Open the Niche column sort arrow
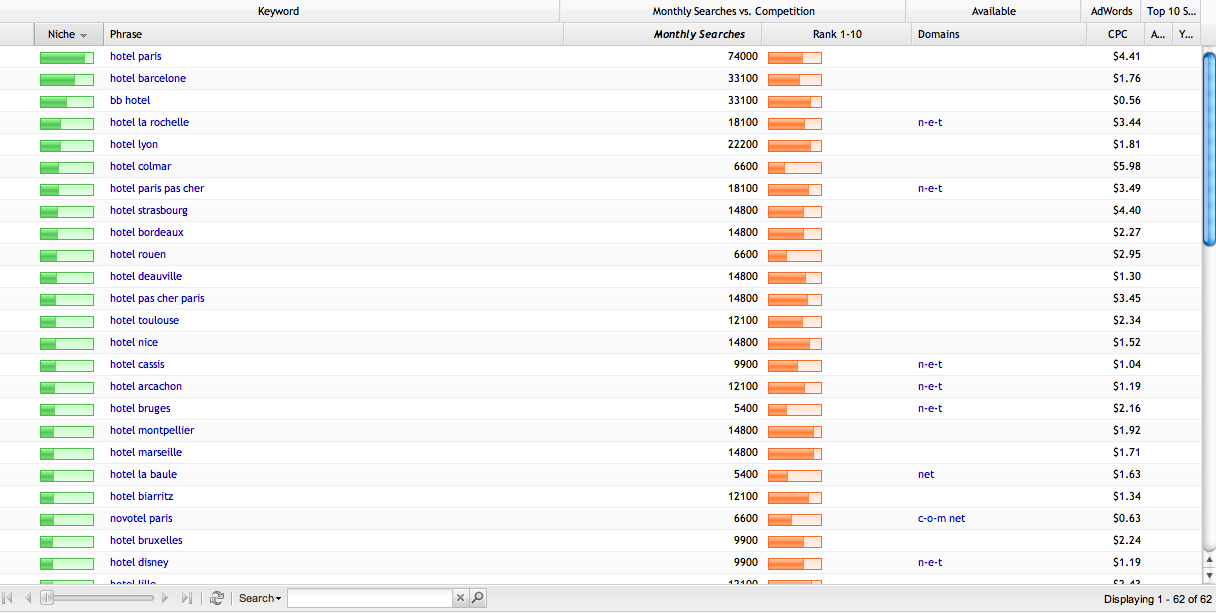The height and width of the screenshot is (613, 1216). coord(84,35)
